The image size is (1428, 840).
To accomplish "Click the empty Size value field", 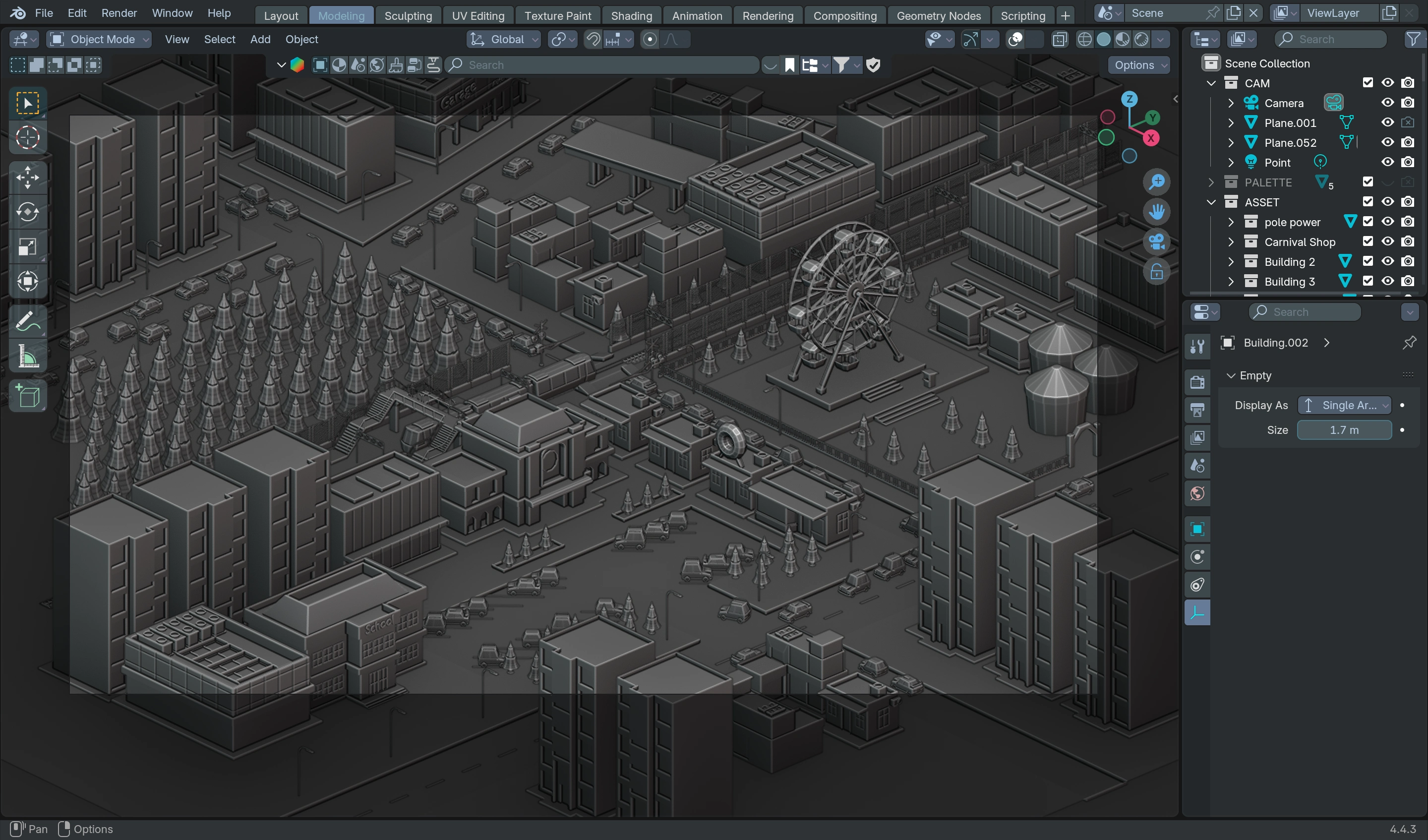I will pyautogui.click(x=1344, y=430).
